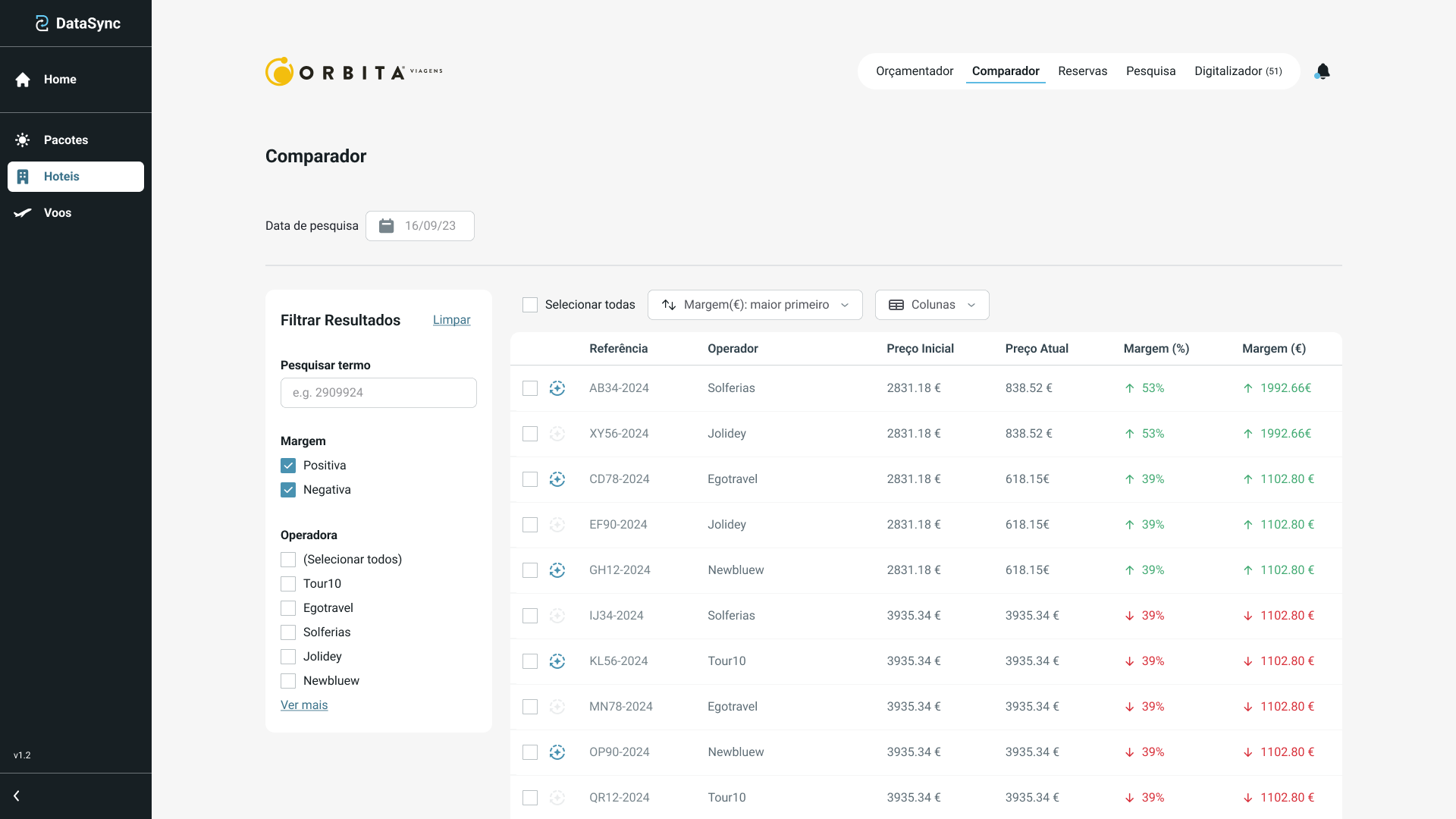Viewport: 1456px width, 819px height.
Task: Click the notification bell icon
Action: pos(1323,71)
